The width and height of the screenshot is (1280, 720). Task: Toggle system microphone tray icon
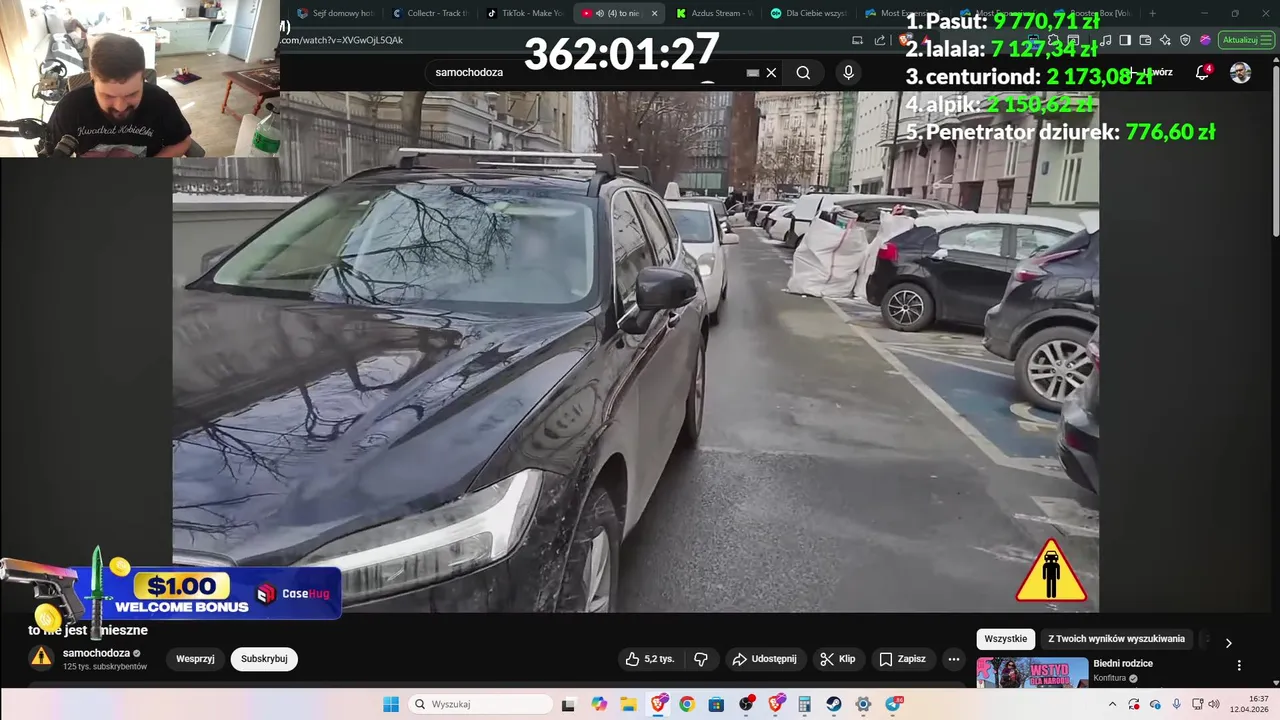[x=1176, y=704]
